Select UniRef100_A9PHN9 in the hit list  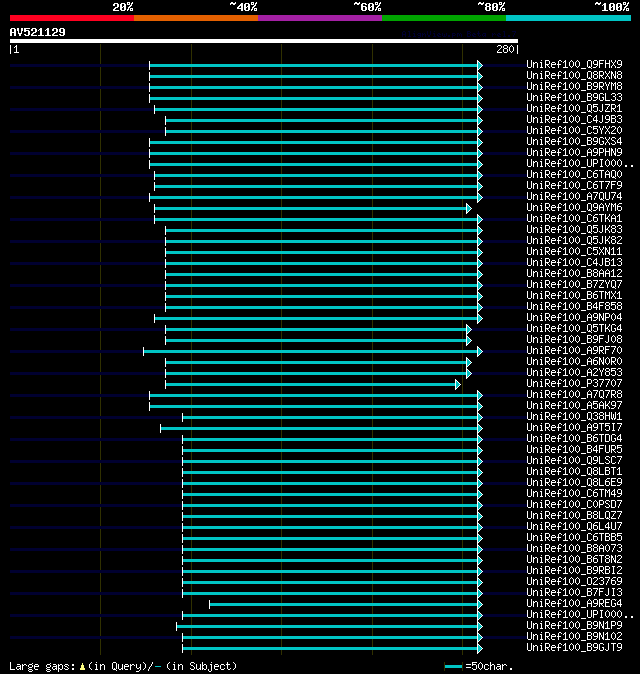click(x=574, y=153)
